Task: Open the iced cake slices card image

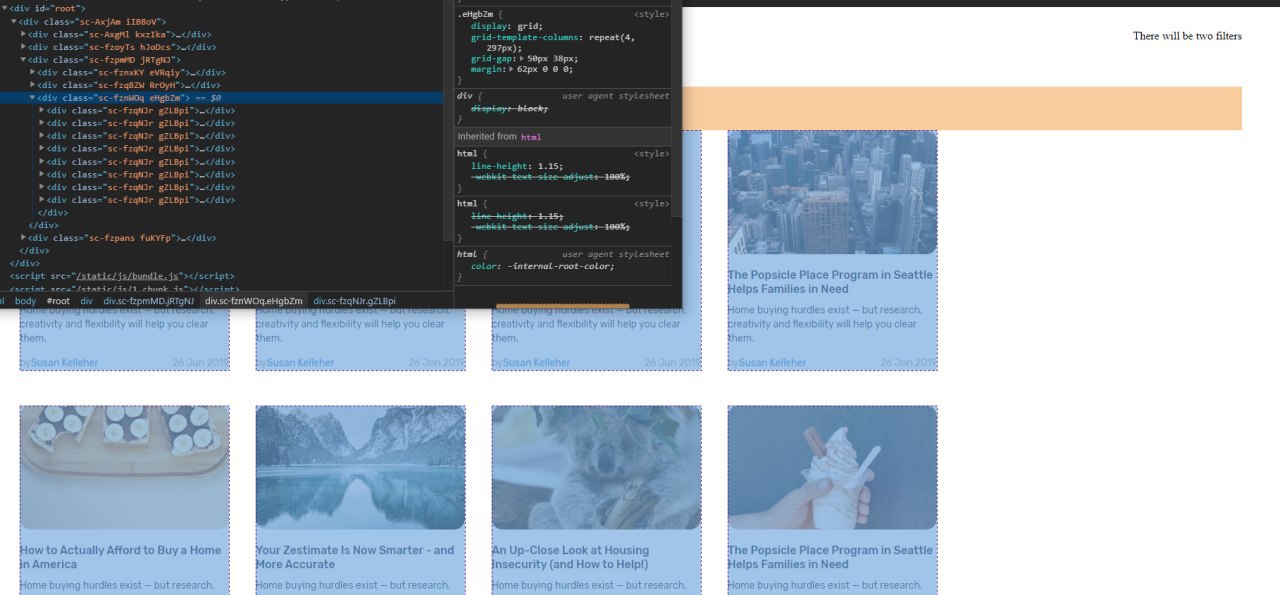Action: (x=125, y=467)
